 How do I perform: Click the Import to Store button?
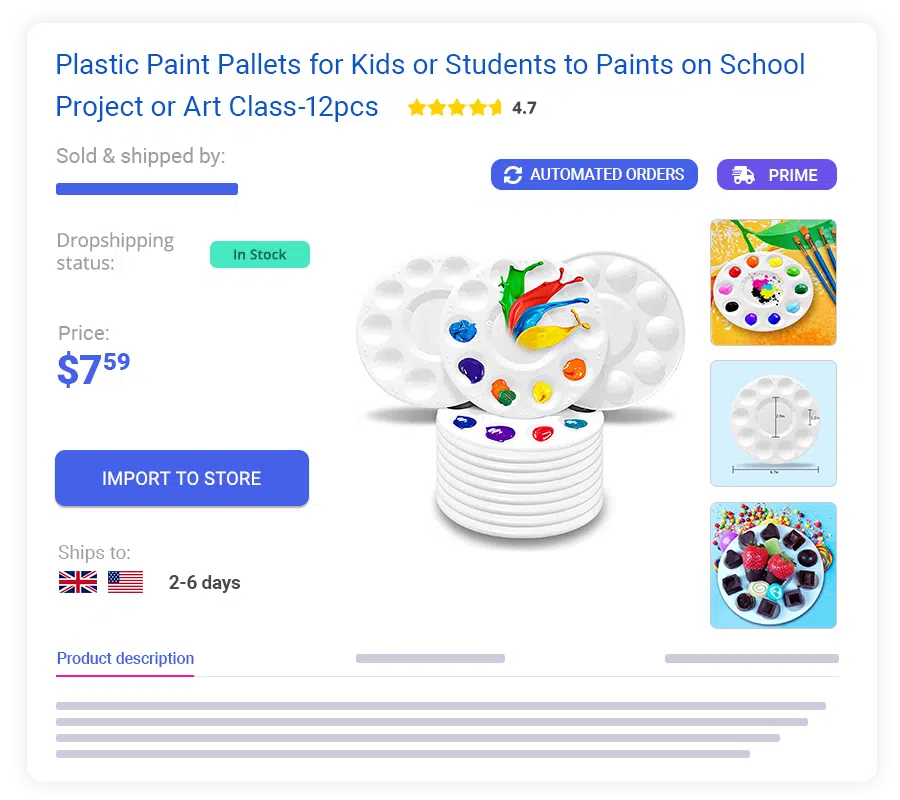[181, 478]
